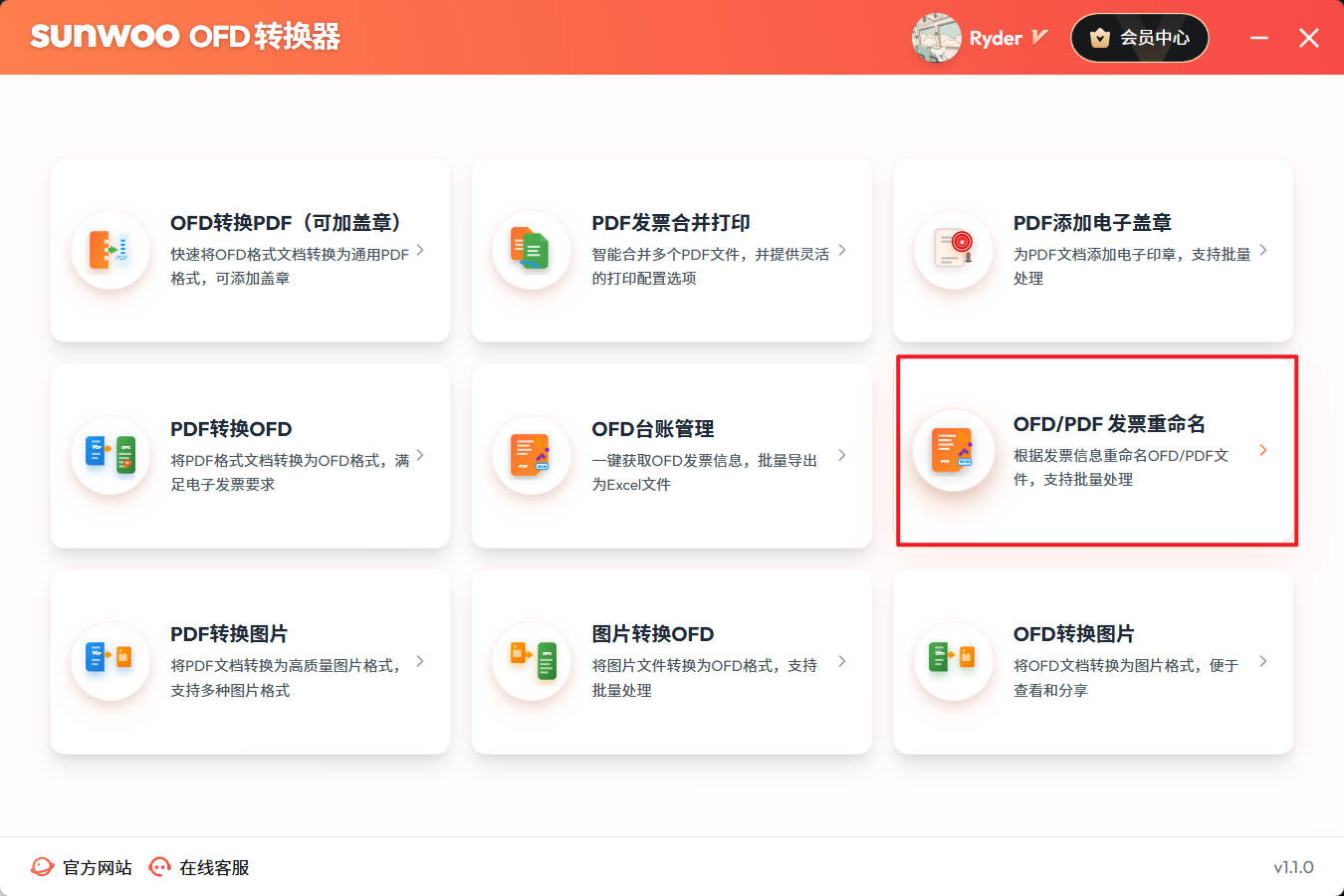Image resolution: width=1344 pixels, height=896 pixels.
Task: Open the 图片转换OFD card chevron
Action: [x=842, y=661]
